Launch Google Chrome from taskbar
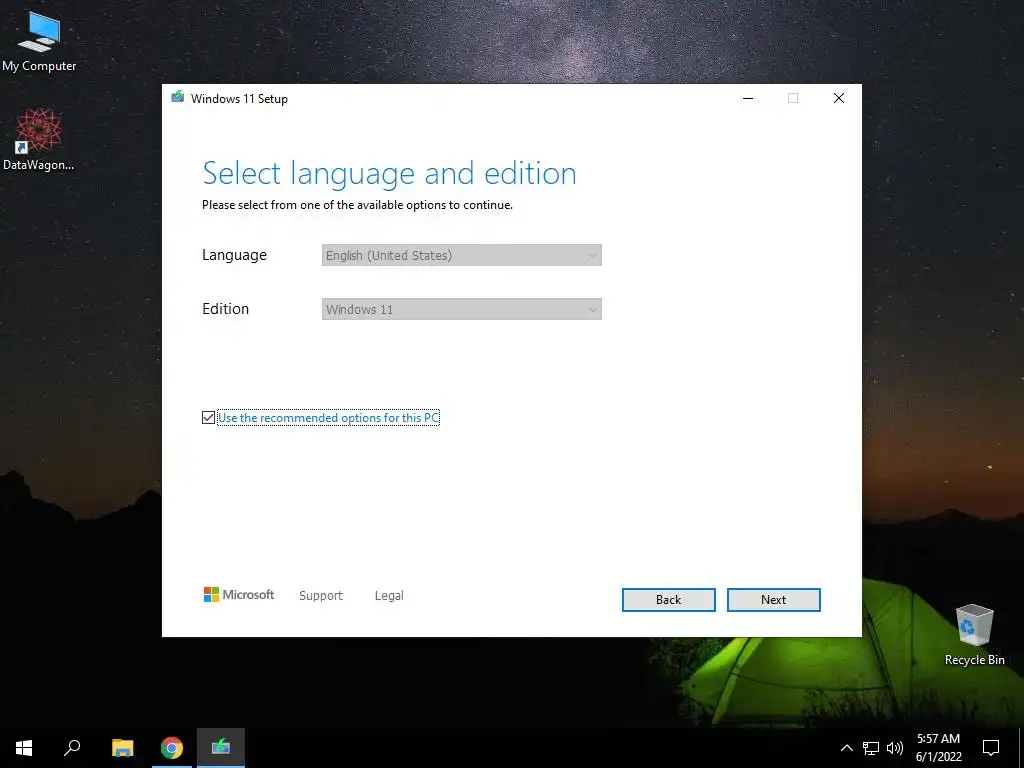 [x=172, y=748]
